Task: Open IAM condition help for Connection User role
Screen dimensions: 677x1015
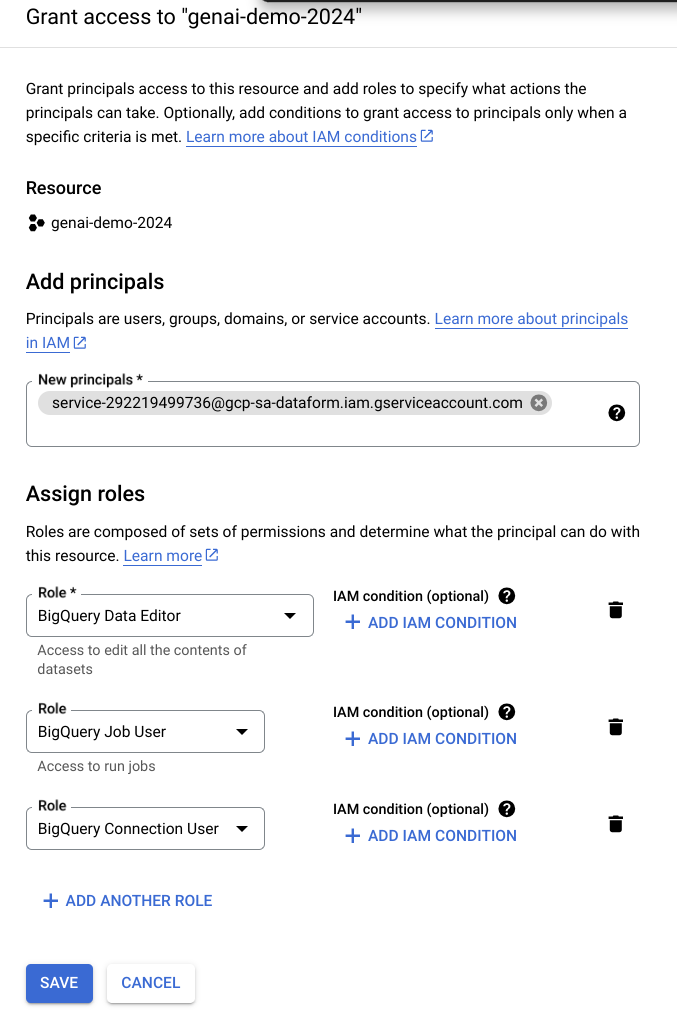Action: pyautogui.click(x=507, y=809)
